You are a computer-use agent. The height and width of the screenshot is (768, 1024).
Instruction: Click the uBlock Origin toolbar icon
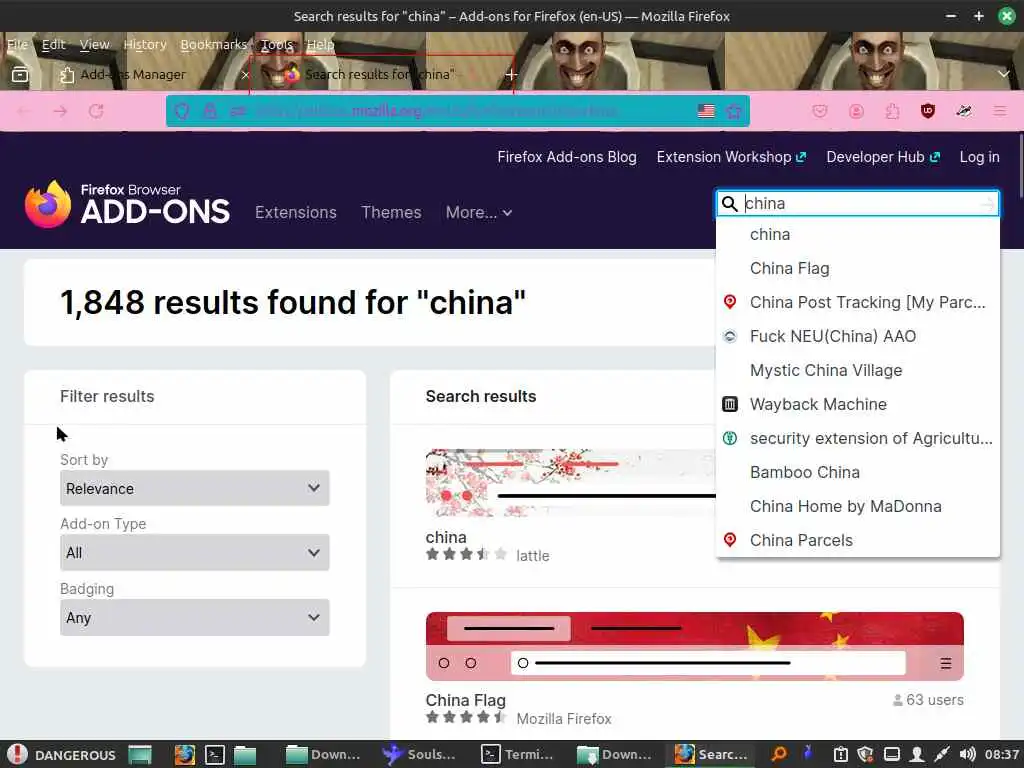pyautogui.click(x=927, y=111)
